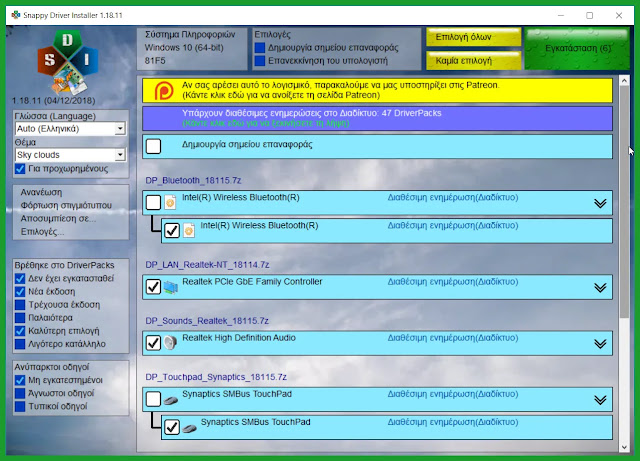Image resolution: width=640 pixels, height=461 pixels.
Task: Click the 47 DriverPacks updates banner
Action: [x=377, y=118]
